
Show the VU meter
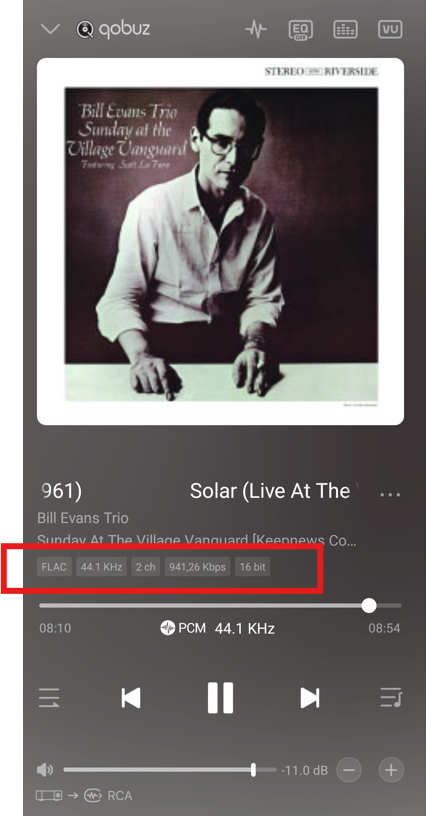pos(390,30)
